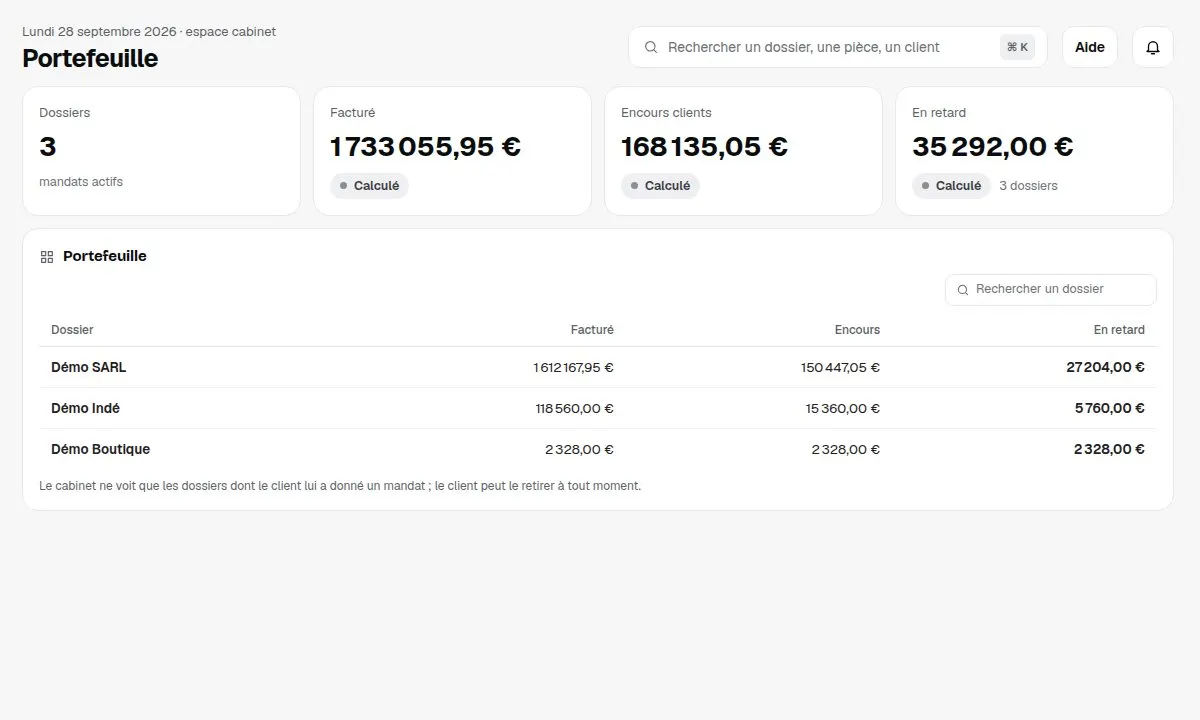Viewport: 1200px width, 720px height.
Task: Select the 15 360,00 € cell
Action: (x=843, y=408)
